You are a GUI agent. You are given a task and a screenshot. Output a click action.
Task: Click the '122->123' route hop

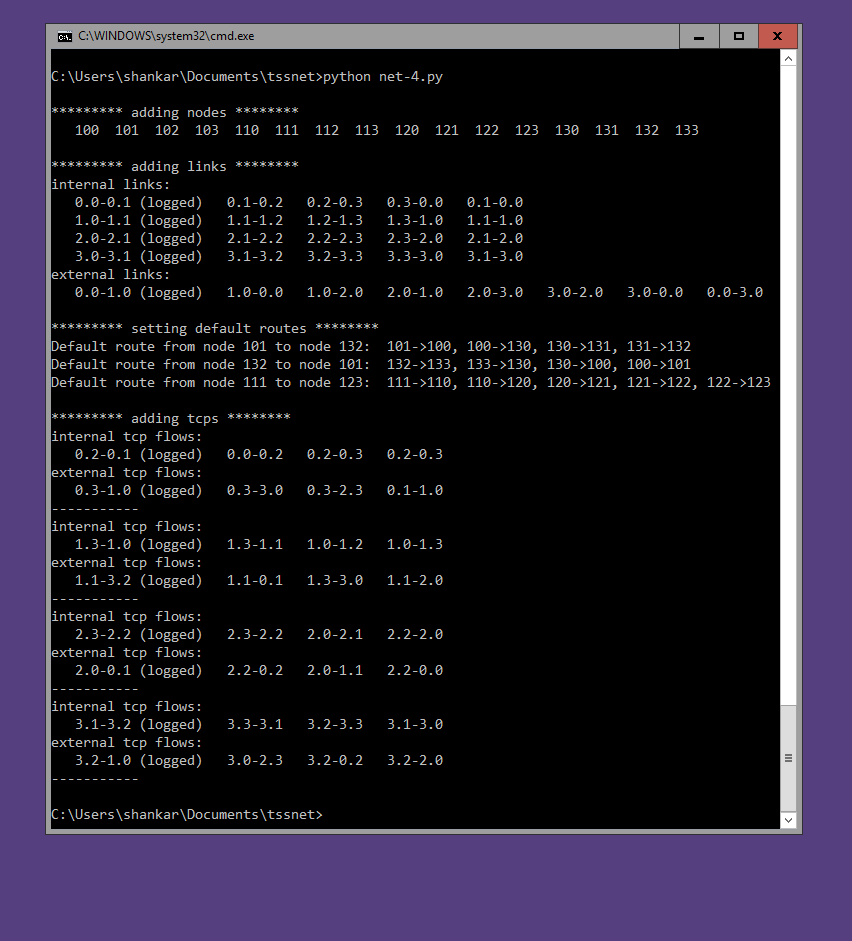(x=739, y=382)
